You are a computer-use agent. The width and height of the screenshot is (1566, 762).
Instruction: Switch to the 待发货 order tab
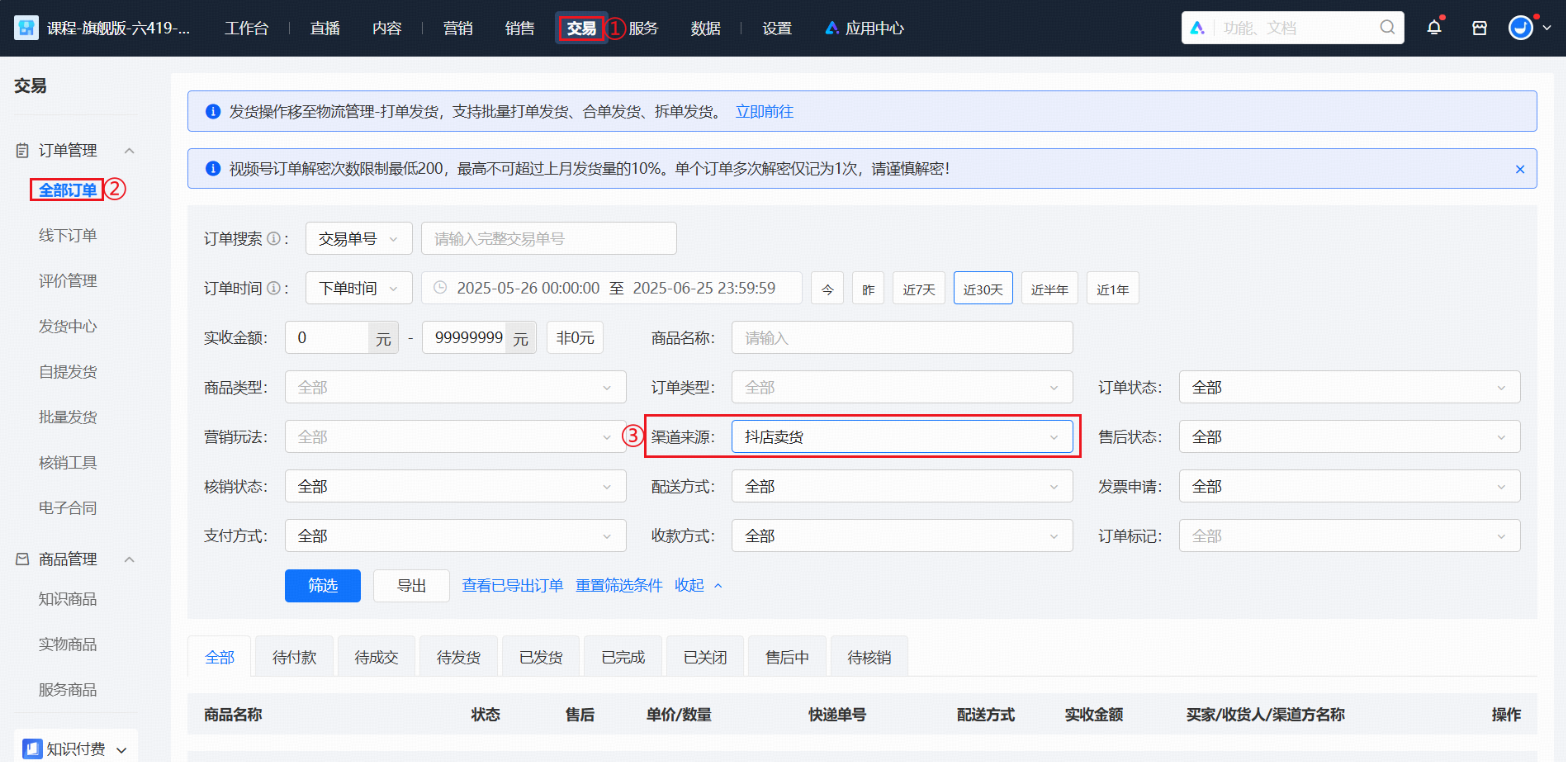458,655
